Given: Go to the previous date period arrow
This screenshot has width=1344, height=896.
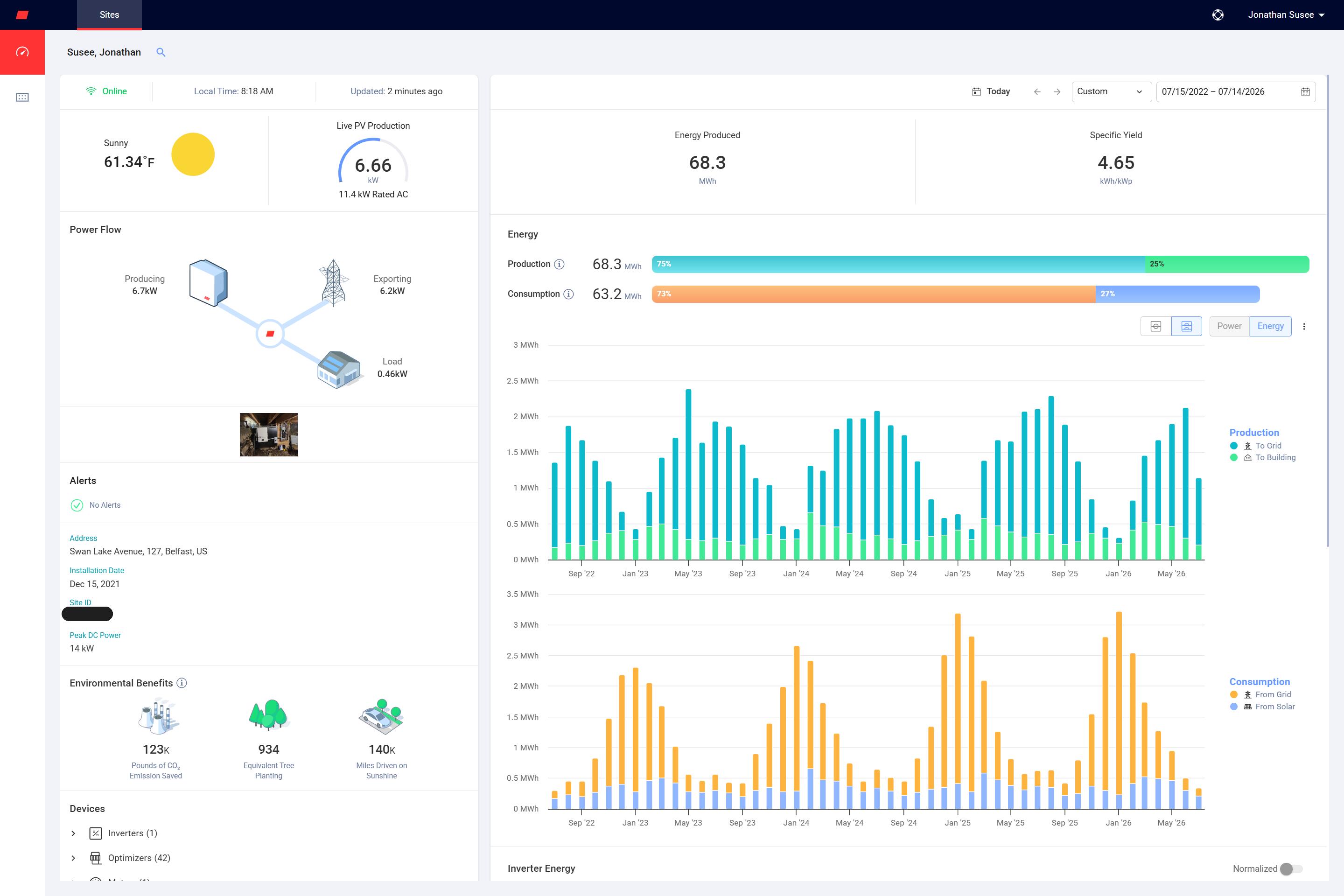Looking at the screenshot, I should tap(1037, 91).
